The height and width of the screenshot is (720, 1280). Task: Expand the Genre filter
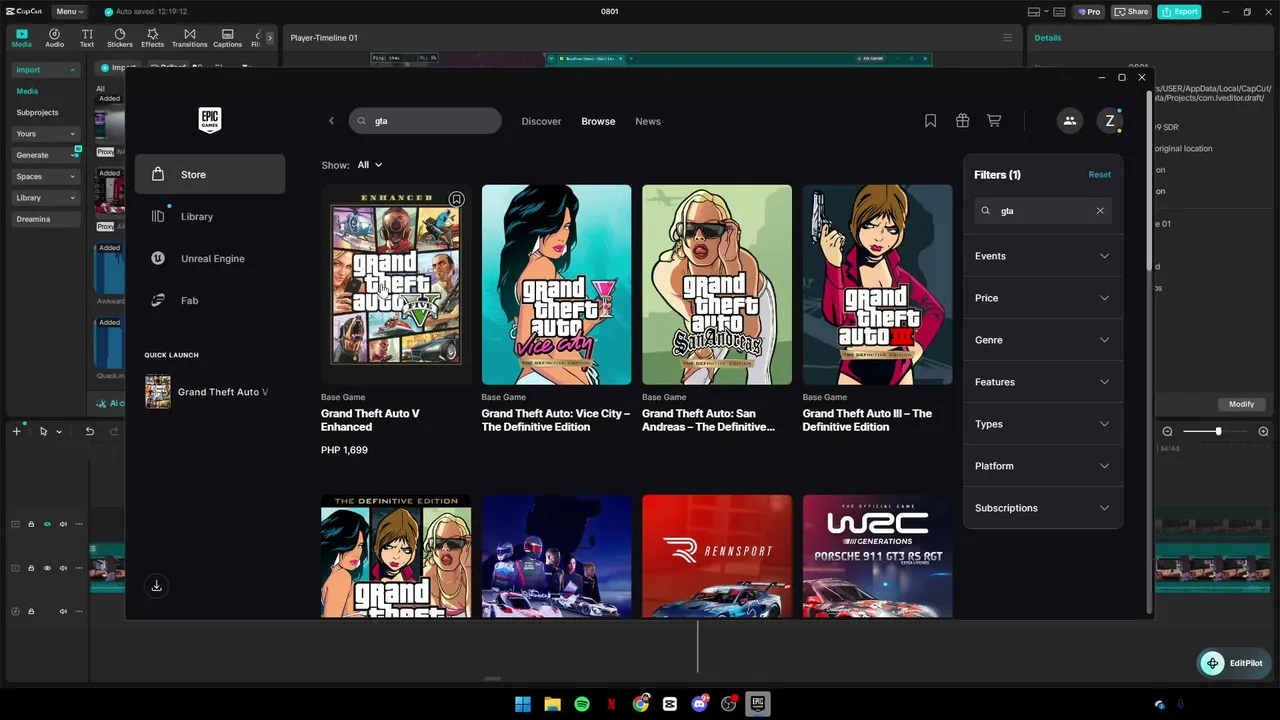pyautogui.click(x=1042, y=340)
